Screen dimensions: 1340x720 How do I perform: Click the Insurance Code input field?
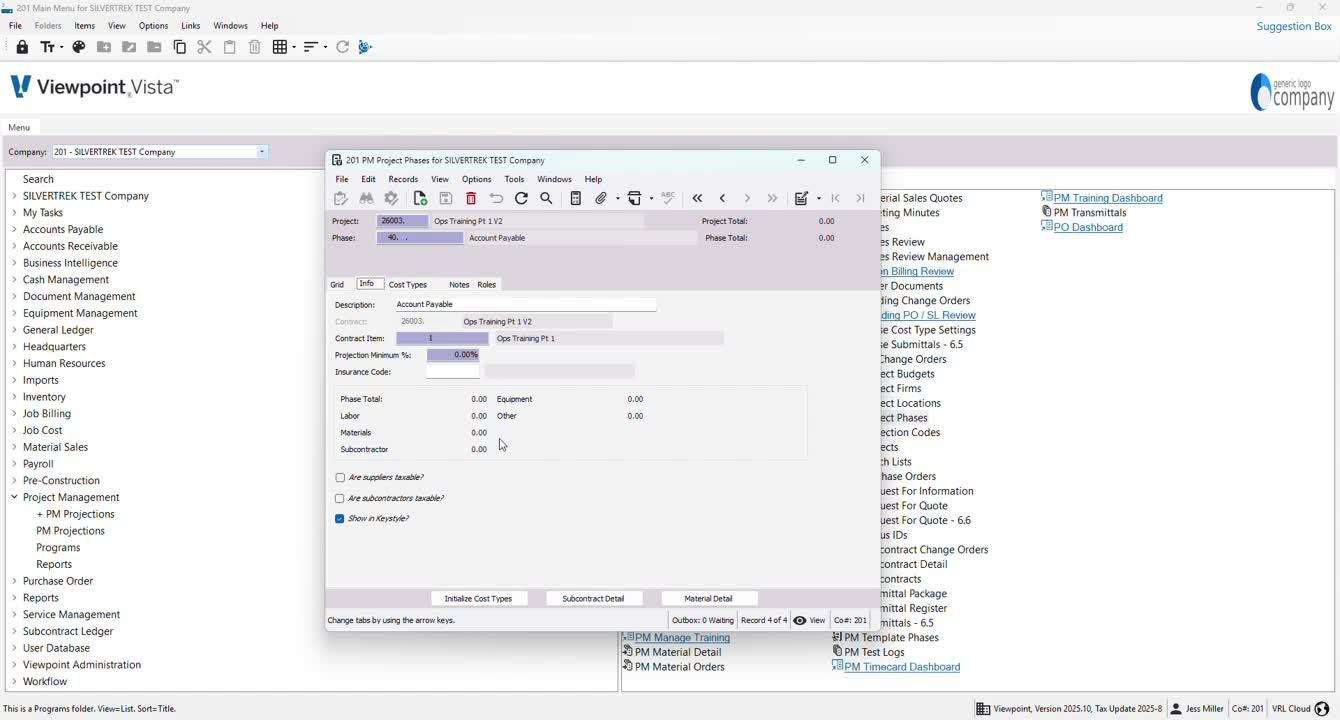click(x=453, y=372)
